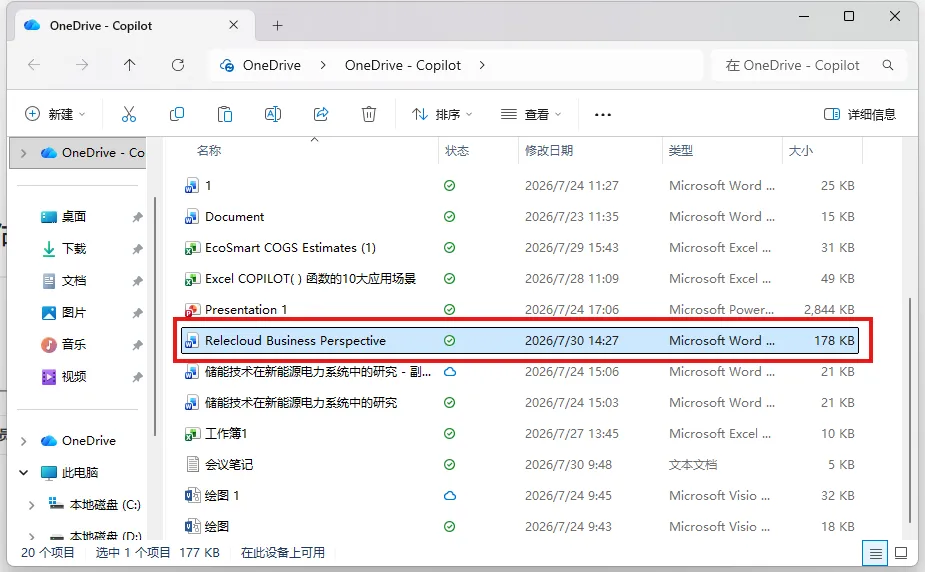Click the Copy icon in toolbar

tap(177, 114)
